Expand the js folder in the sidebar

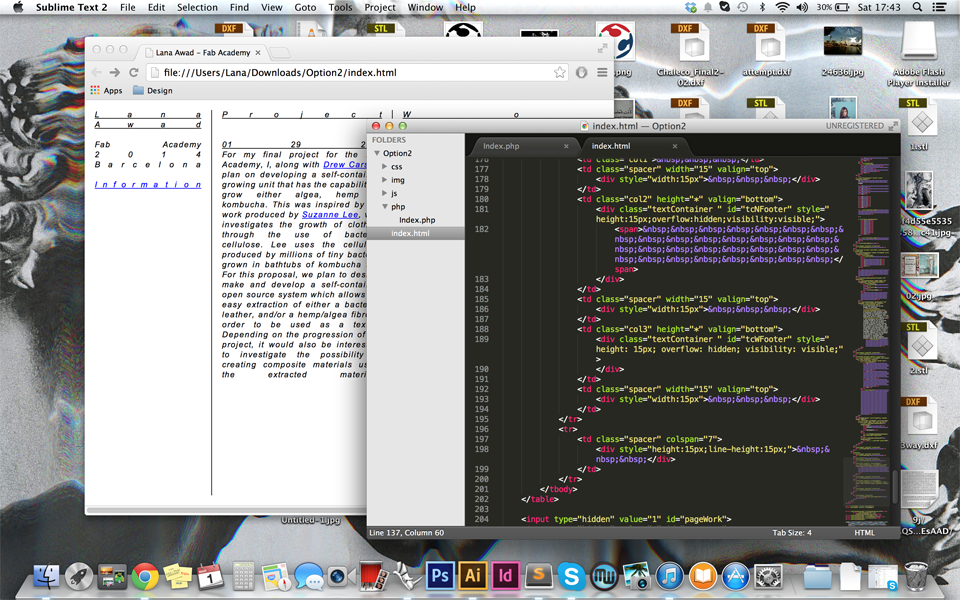click(x=384, y=193)
